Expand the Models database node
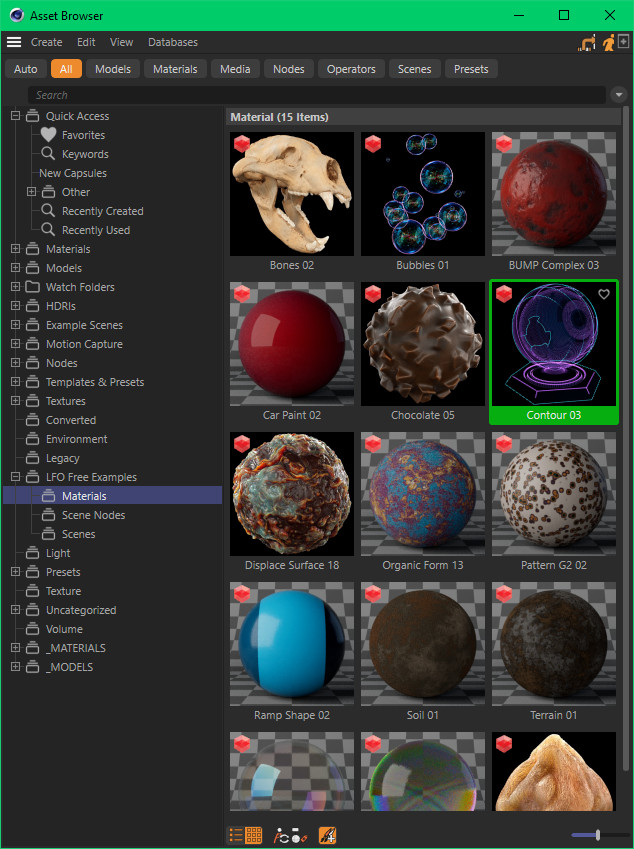Screen dimensions: 634x849 point(15,267)
